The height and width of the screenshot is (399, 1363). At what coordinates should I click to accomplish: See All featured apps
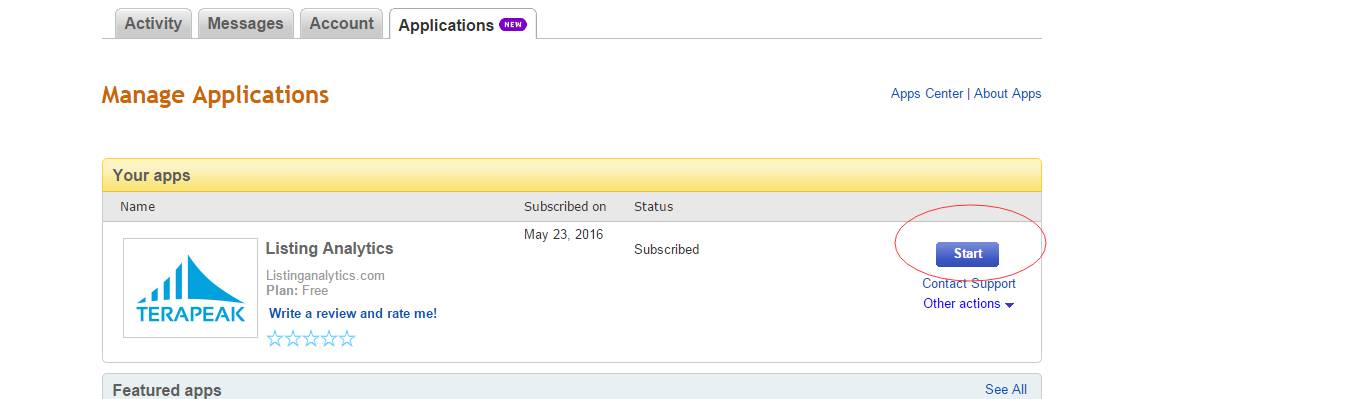click(x=1005, y=390)
